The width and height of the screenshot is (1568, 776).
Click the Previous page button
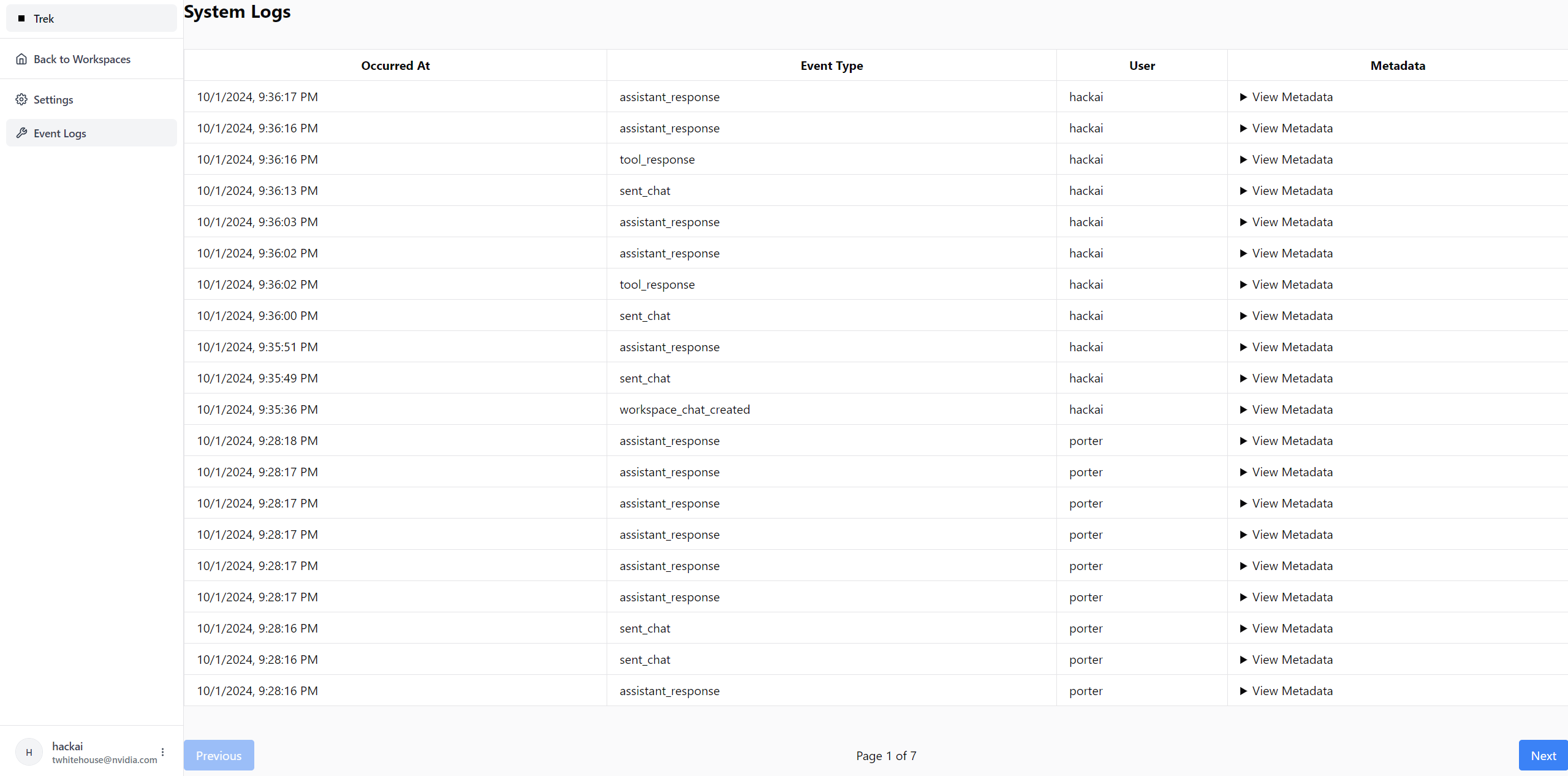point(219,755)
